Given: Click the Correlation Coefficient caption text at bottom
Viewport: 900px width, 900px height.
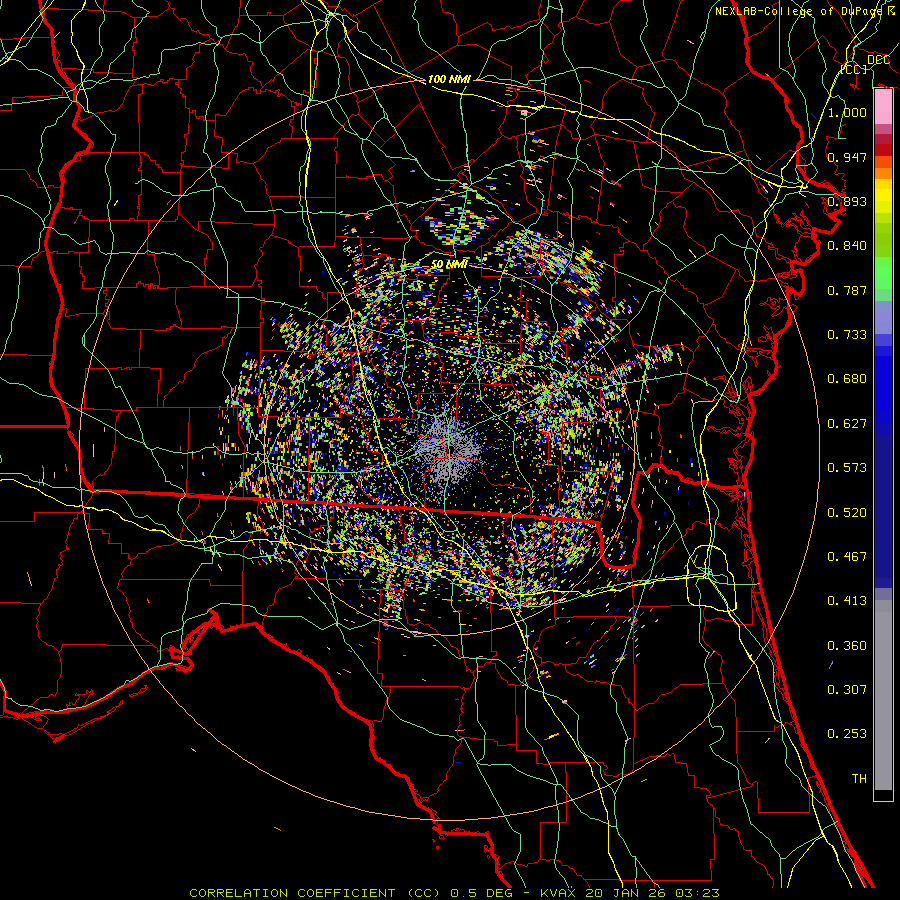Looking at the screenshot, I should pos(454,893).
